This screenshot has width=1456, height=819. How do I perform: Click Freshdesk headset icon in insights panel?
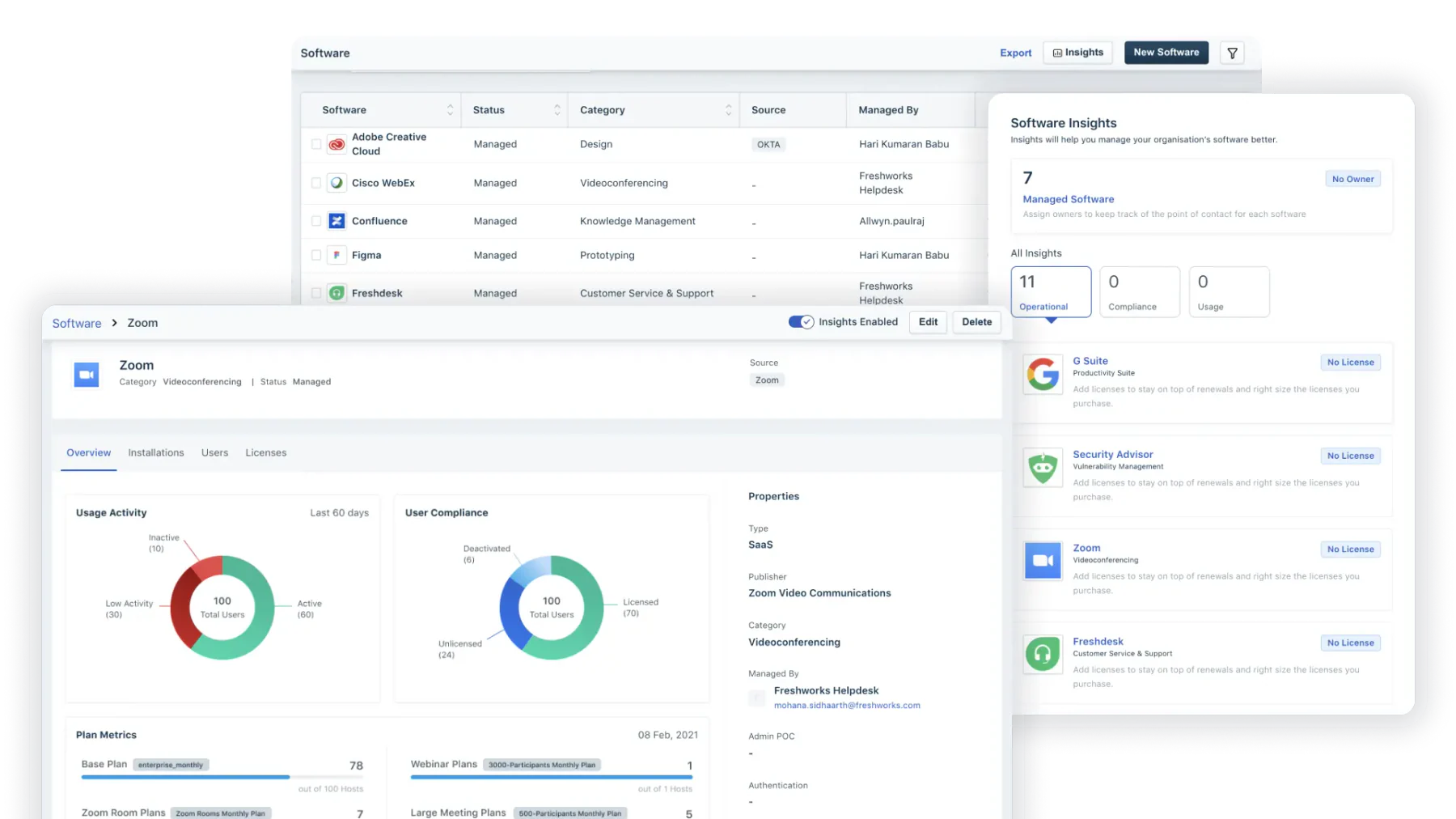(x=1043, y=654)
